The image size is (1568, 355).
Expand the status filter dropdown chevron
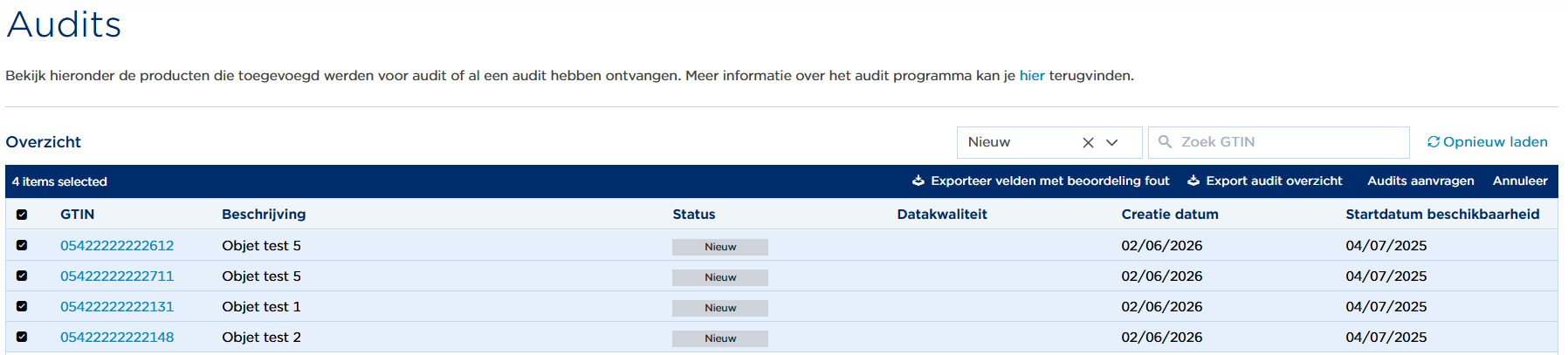coord(1112,143)
